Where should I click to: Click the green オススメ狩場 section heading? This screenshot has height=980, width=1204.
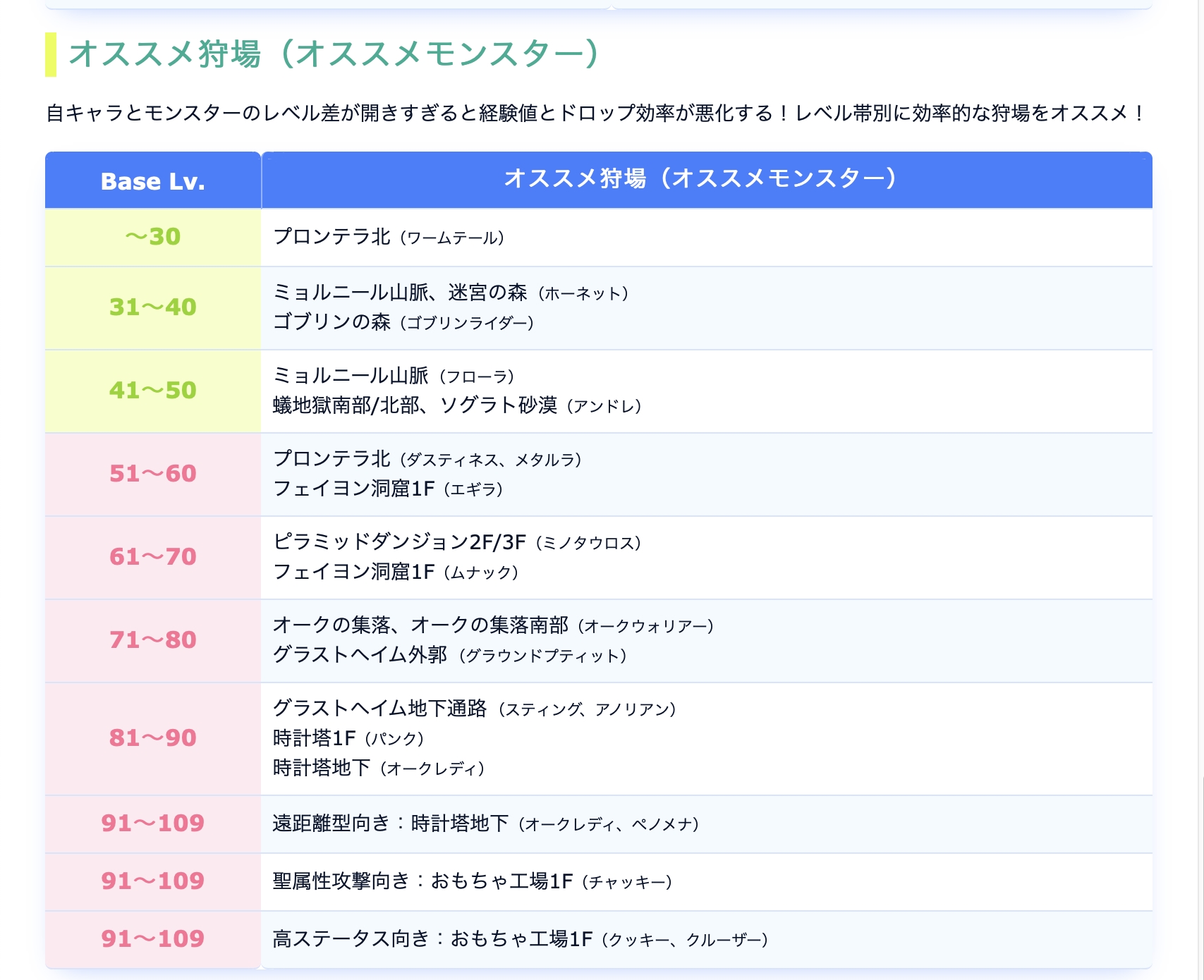[x=334, y=54]
